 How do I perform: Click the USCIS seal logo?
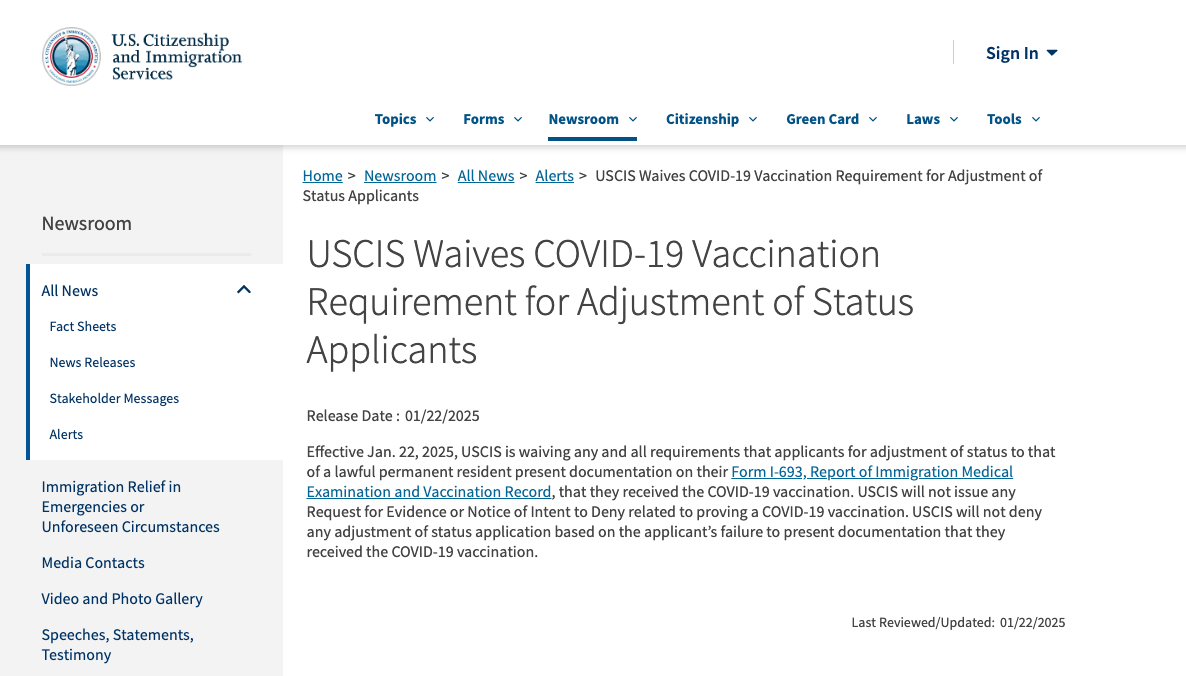pyautogui.click(x=71, y=56)
